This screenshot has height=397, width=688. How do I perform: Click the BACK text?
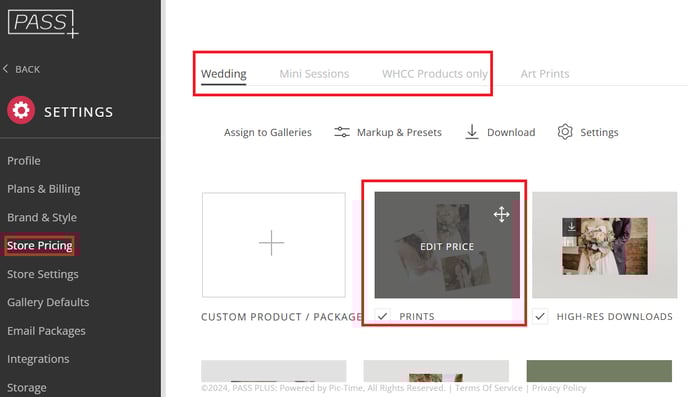tap(28, 69)
